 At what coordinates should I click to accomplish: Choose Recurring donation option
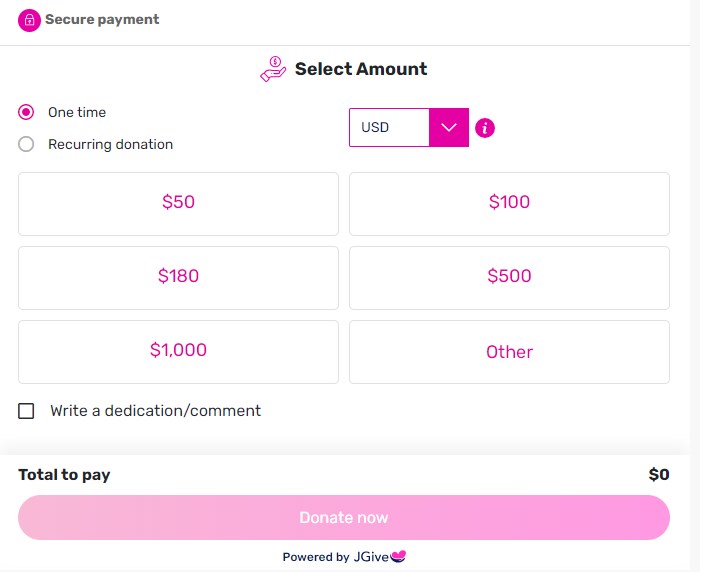[26, 144]
